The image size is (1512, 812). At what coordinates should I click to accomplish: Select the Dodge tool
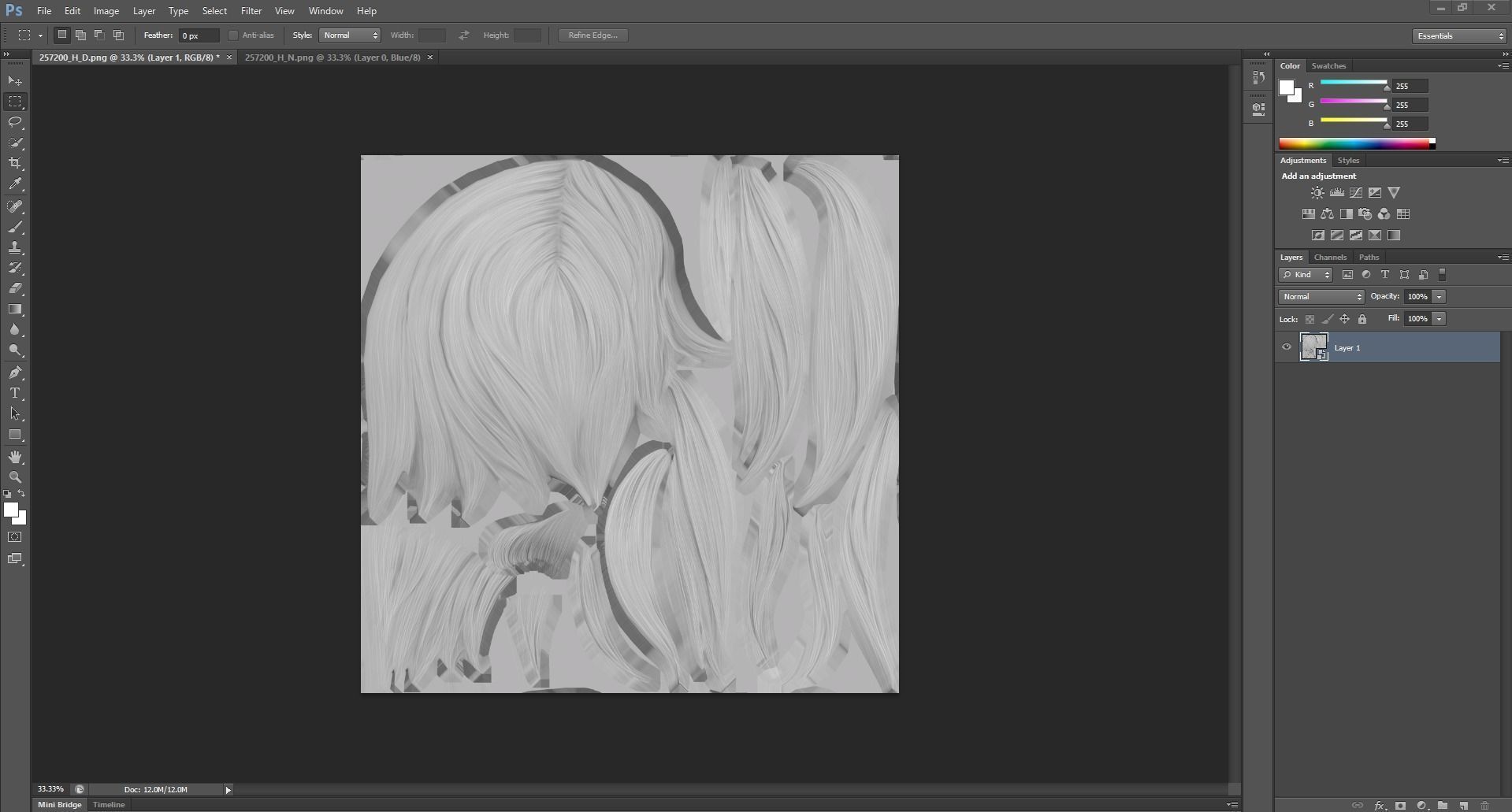(15, 350)
